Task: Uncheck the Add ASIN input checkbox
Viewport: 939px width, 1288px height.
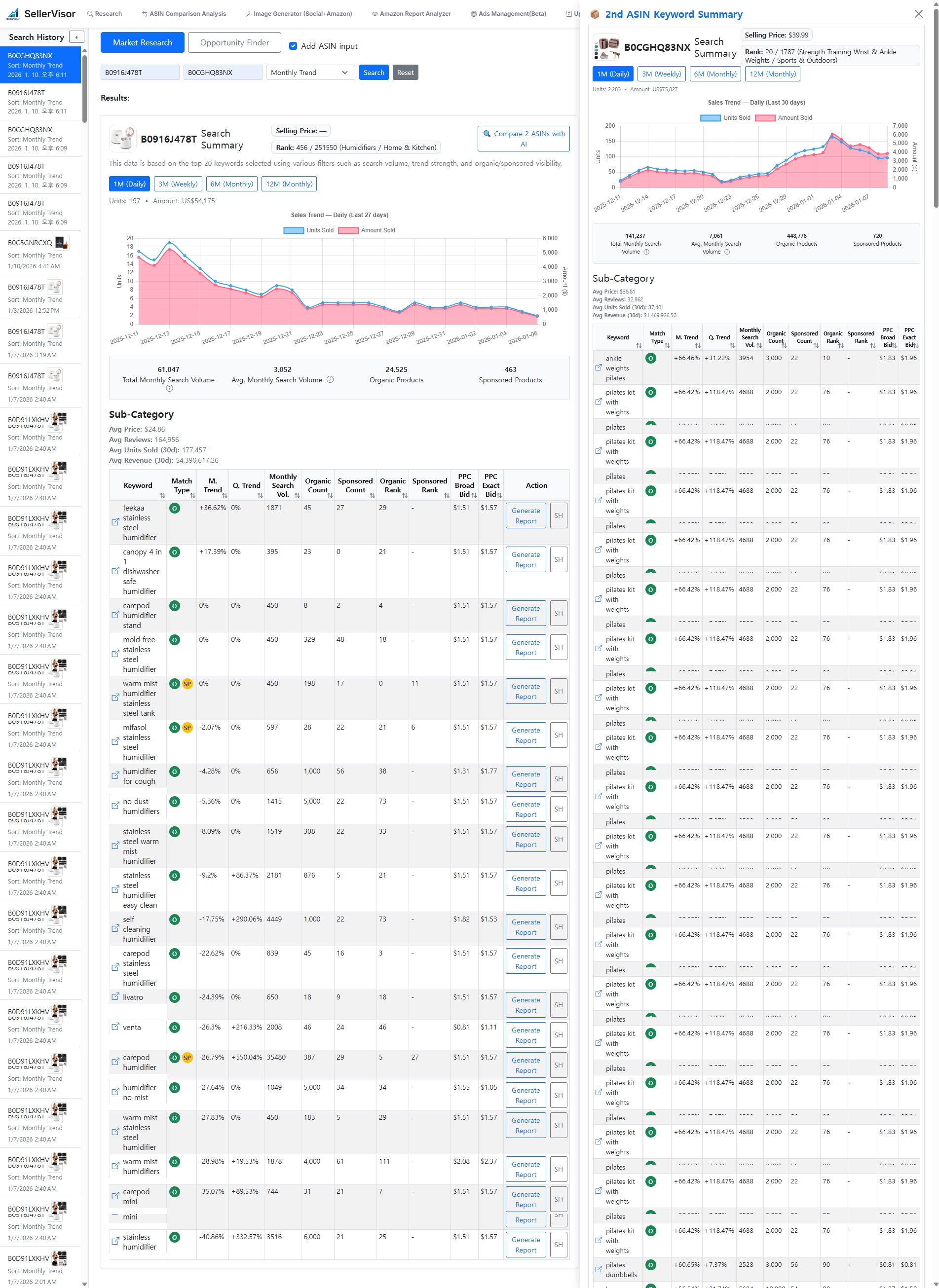Action: (293, 46)
